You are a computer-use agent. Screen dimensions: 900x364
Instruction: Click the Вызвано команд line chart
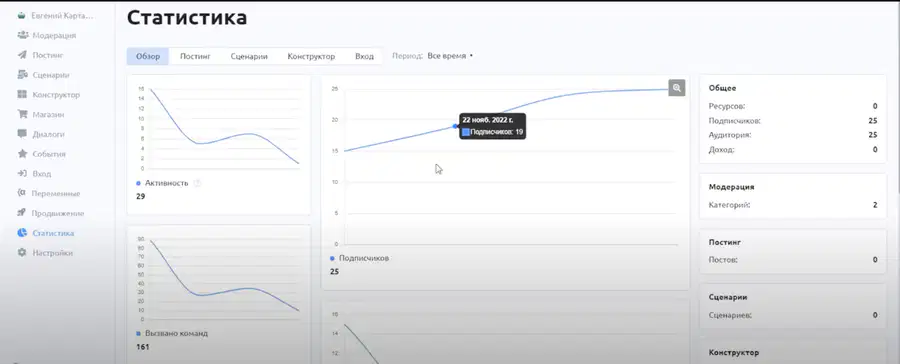tap(219, 280)
